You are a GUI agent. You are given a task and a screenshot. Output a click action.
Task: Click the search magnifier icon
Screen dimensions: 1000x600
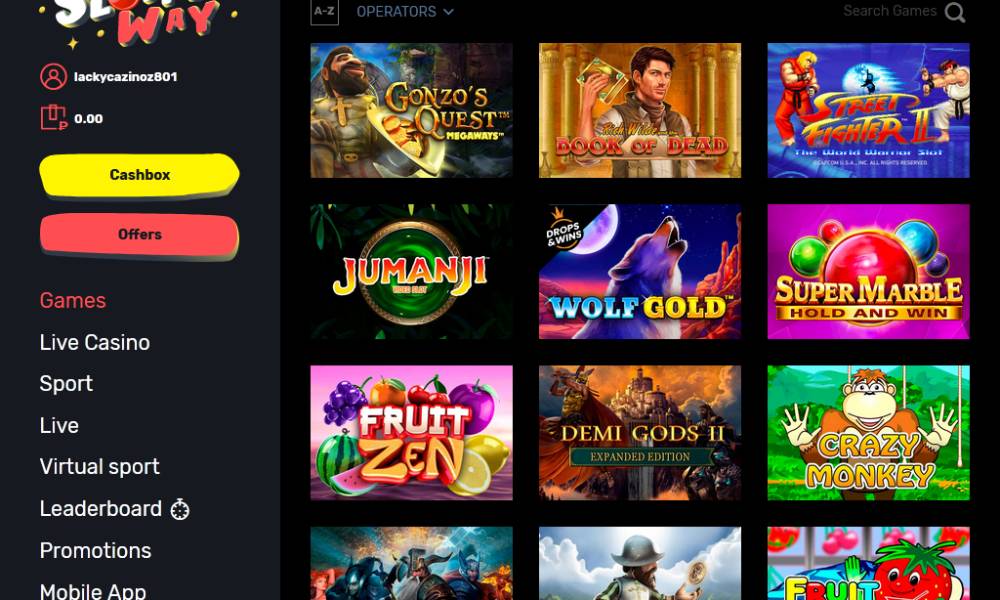[955, 11]
